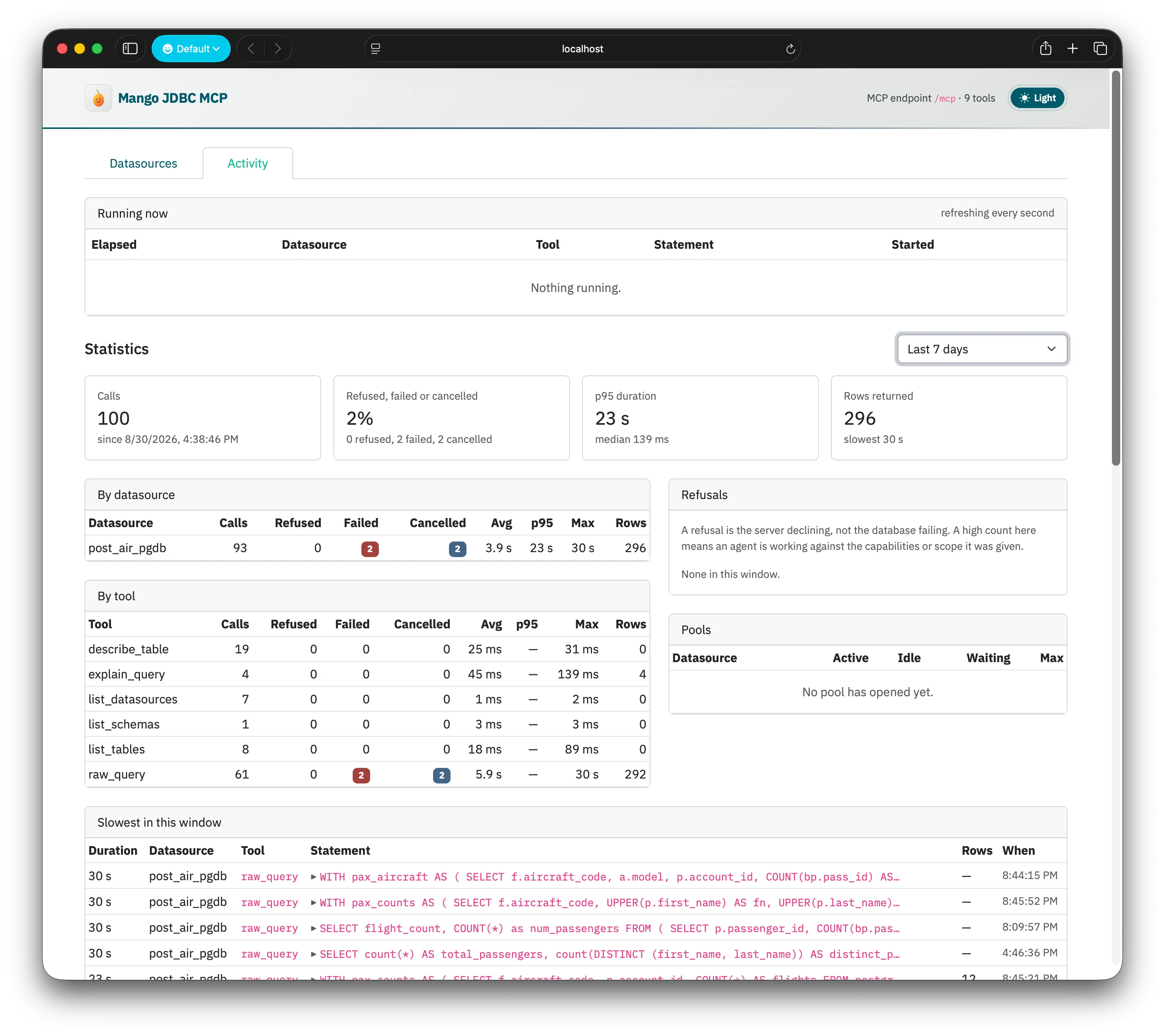Open the Default profile menu
The image size is (1165, 1036).
point(191,49)
